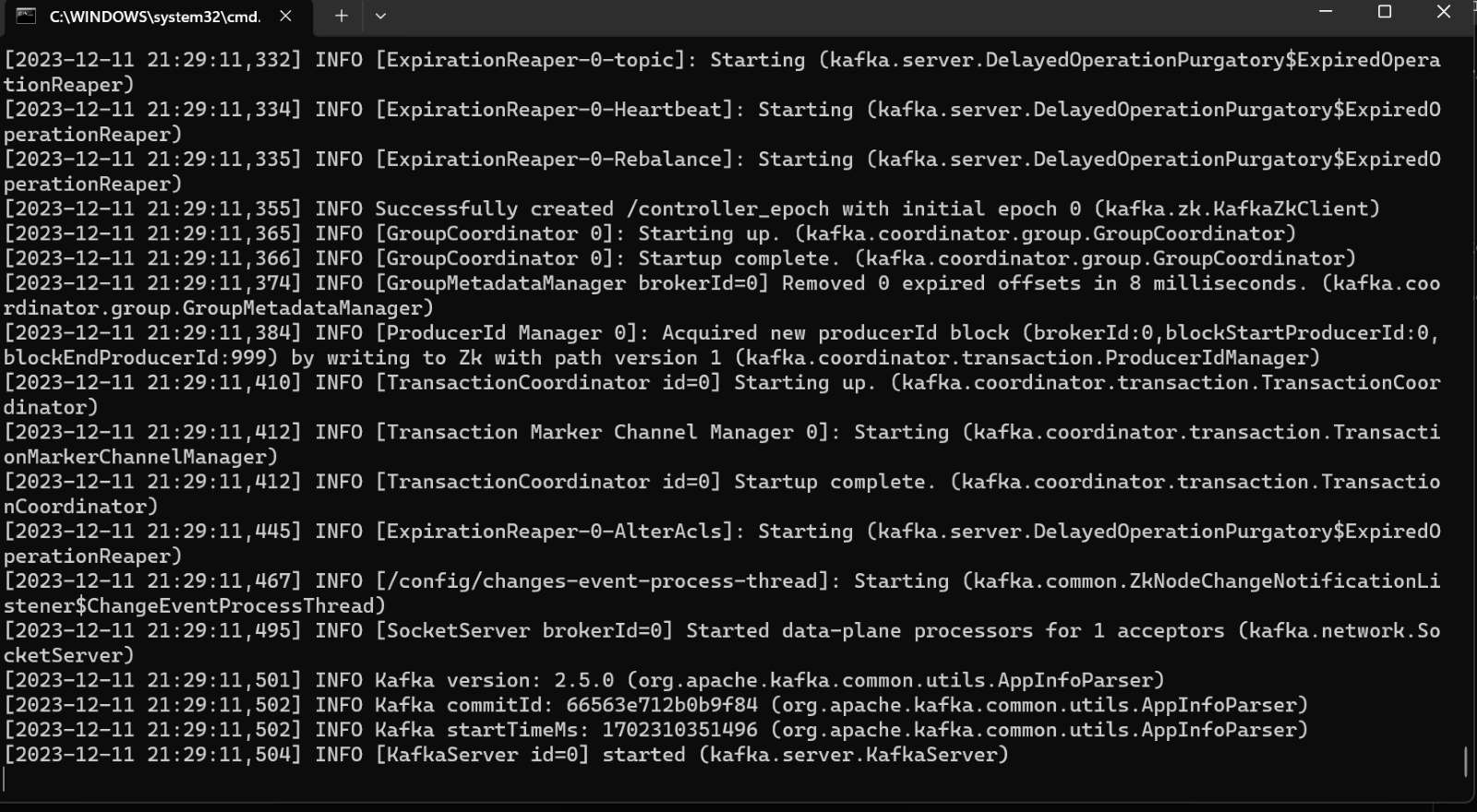Select the C:\WINDOWS\system32\cmd tab
1477x812 pixels.
(154, 17)
